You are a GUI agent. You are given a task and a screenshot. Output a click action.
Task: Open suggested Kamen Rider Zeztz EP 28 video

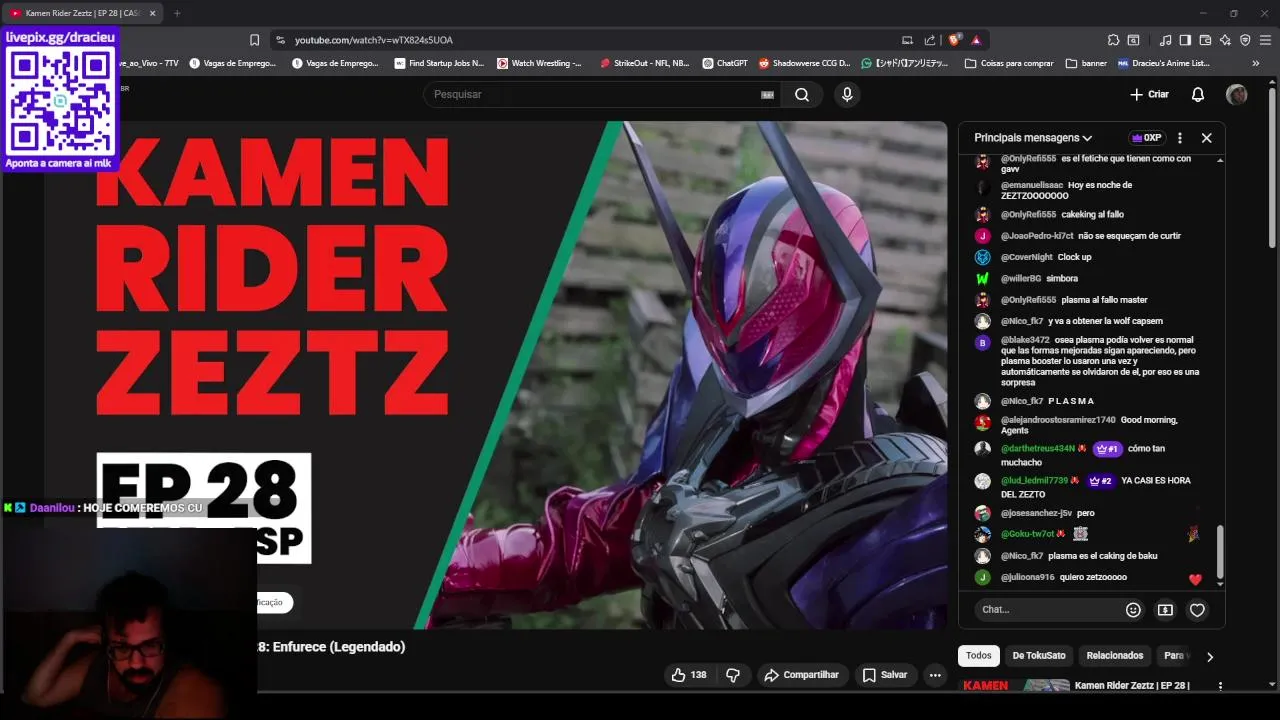pyautogui.click(x=1132, y=685)
